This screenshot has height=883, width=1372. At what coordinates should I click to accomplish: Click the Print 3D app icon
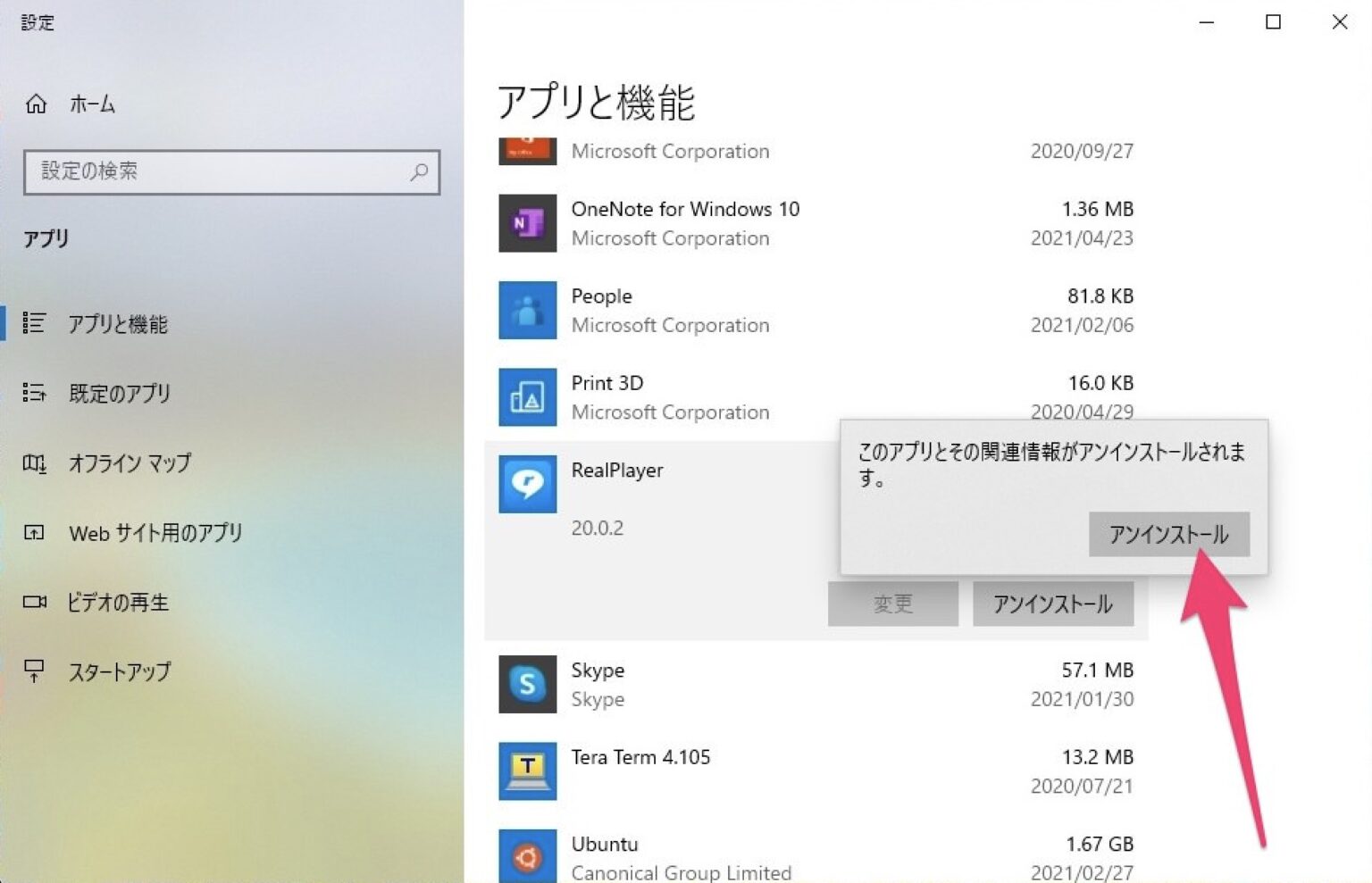pos(527,397)
